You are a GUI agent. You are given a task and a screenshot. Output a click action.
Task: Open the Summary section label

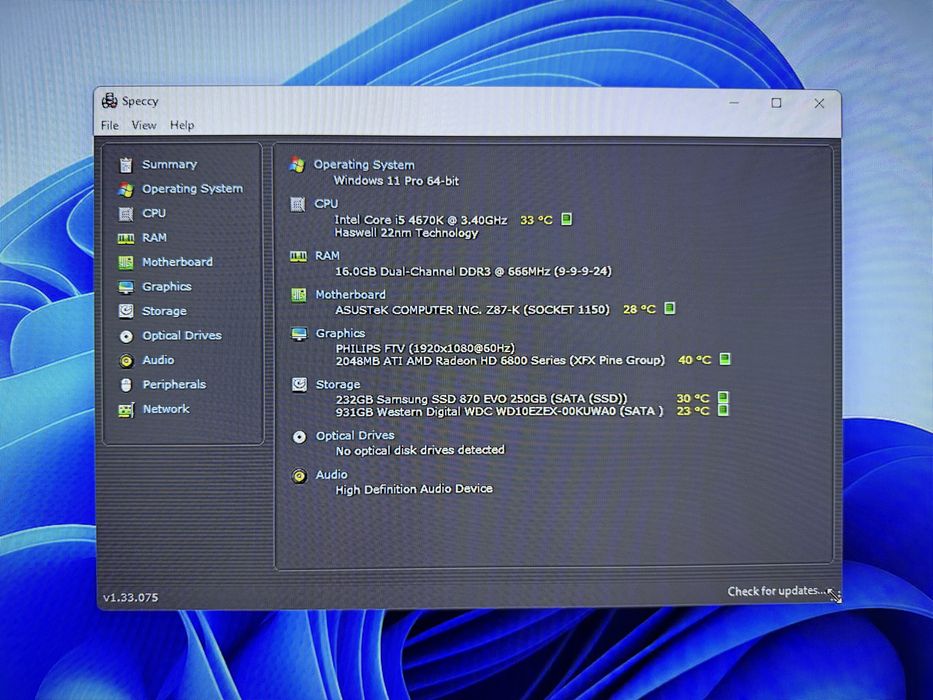pos(170,164)
